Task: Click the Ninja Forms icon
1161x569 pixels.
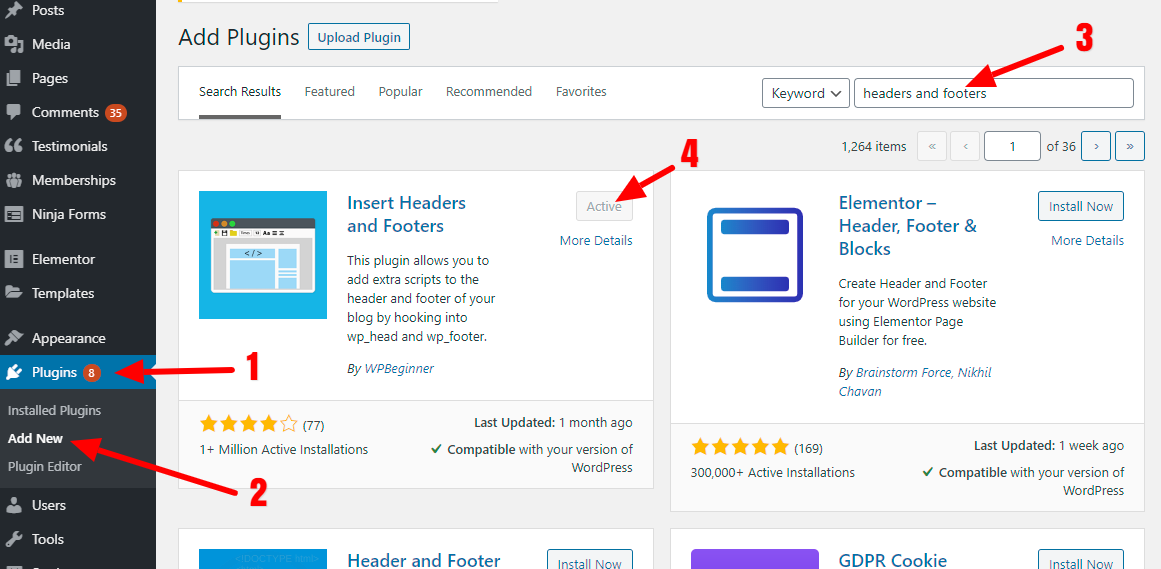Action: 14,214
